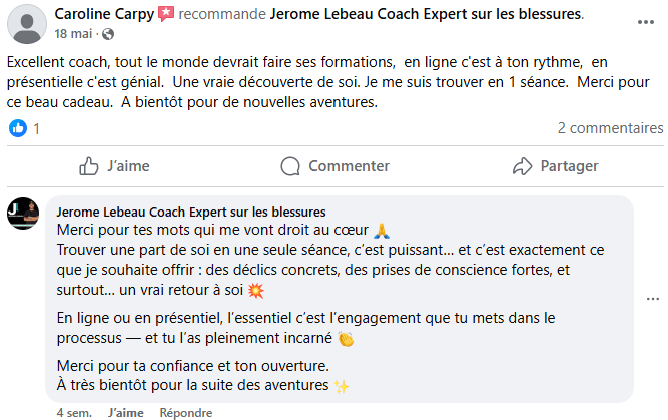Click the sparkles emoji ending the comment
The image size is (668, 420).
pos(342,387)
